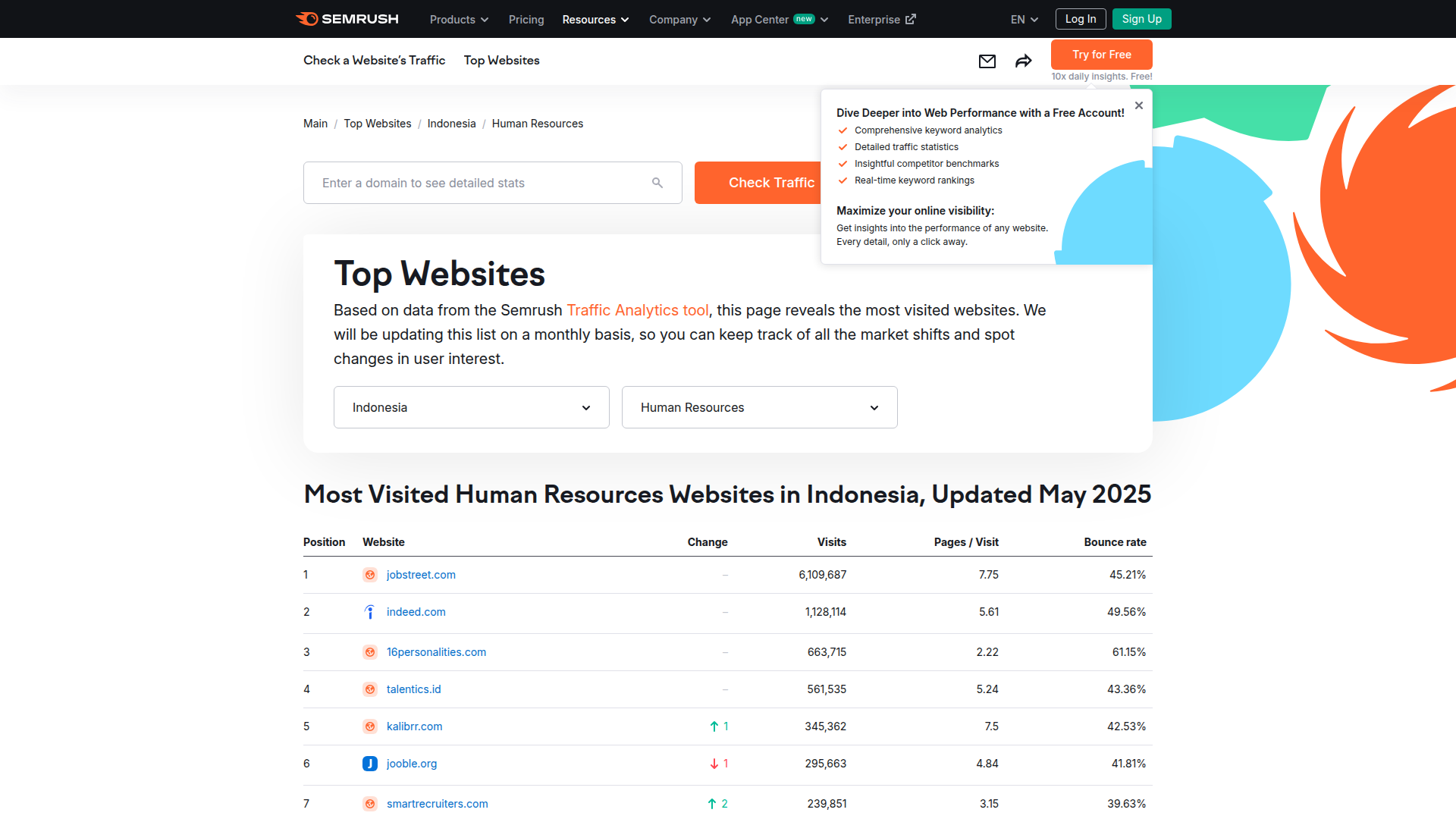Click the jobstreet.com favicon
Image resolution: width=1456 pixels, height=819 pixels.
370,575
